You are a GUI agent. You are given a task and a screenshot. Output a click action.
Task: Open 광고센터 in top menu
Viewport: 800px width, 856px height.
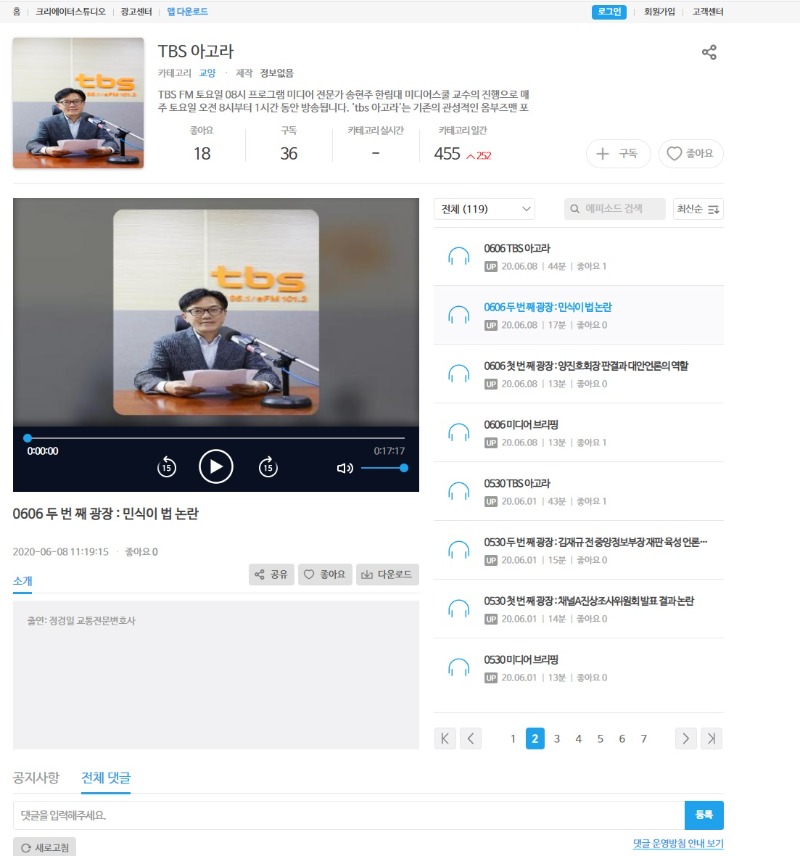click(137, 11)
